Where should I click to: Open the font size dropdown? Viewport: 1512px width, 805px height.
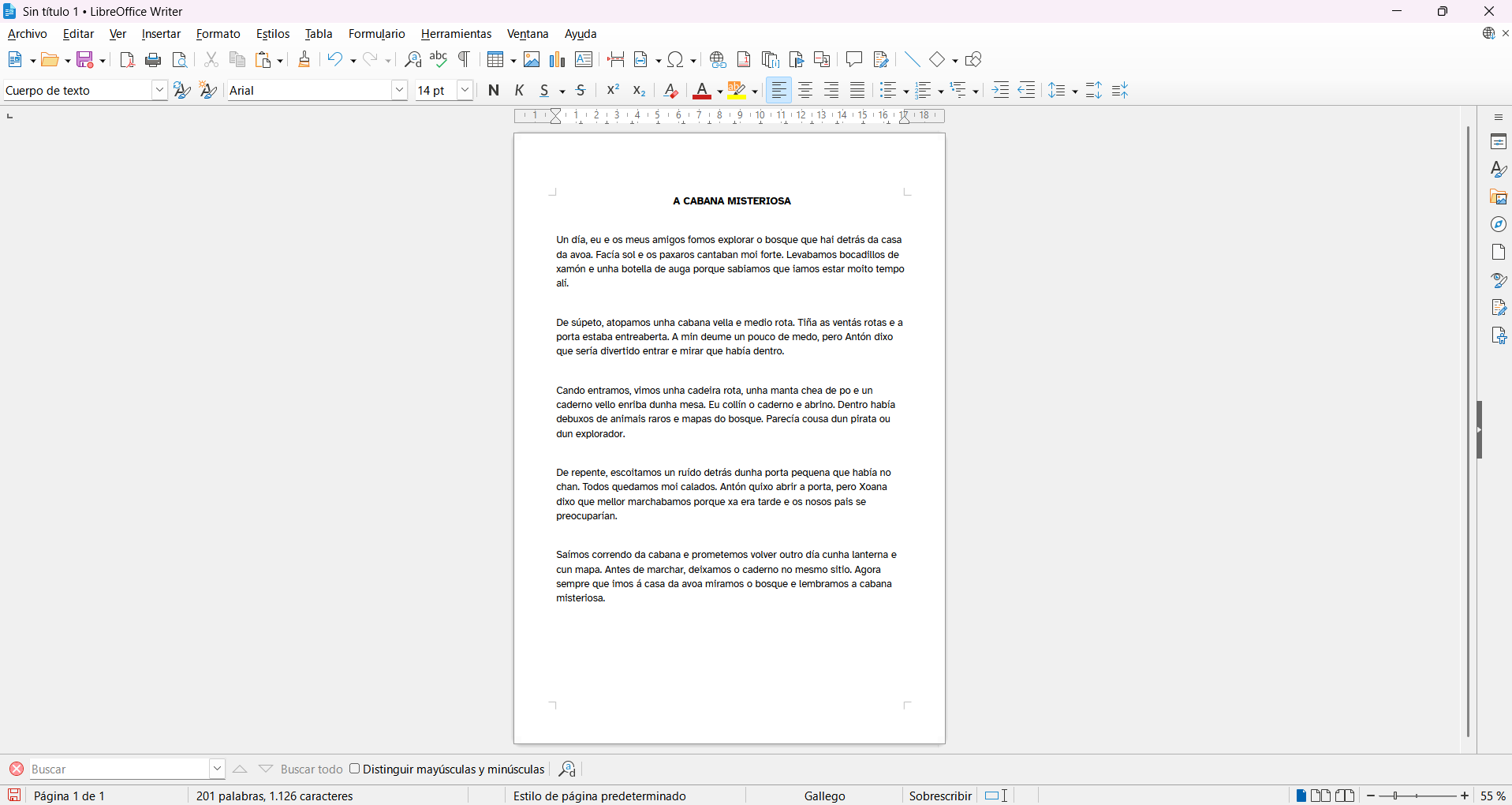(x=465, y=91)
